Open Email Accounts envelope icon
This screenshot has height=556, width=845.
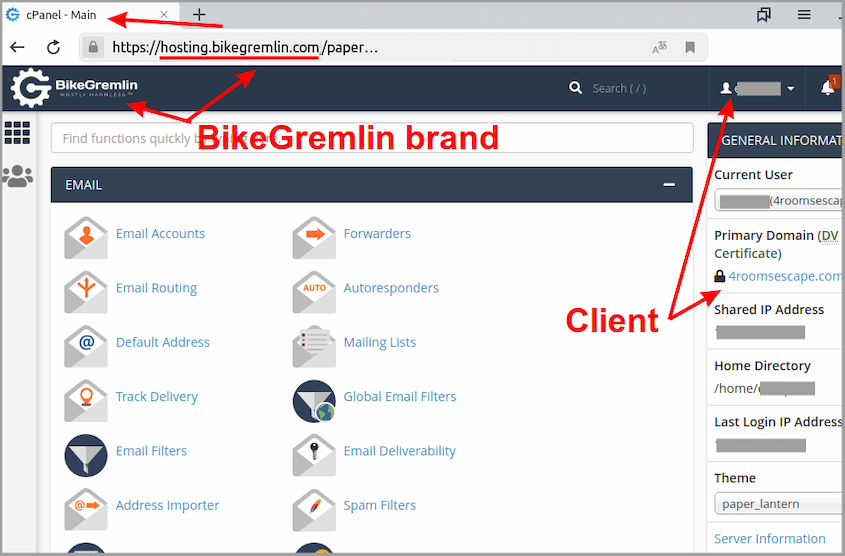pos(86,238)
